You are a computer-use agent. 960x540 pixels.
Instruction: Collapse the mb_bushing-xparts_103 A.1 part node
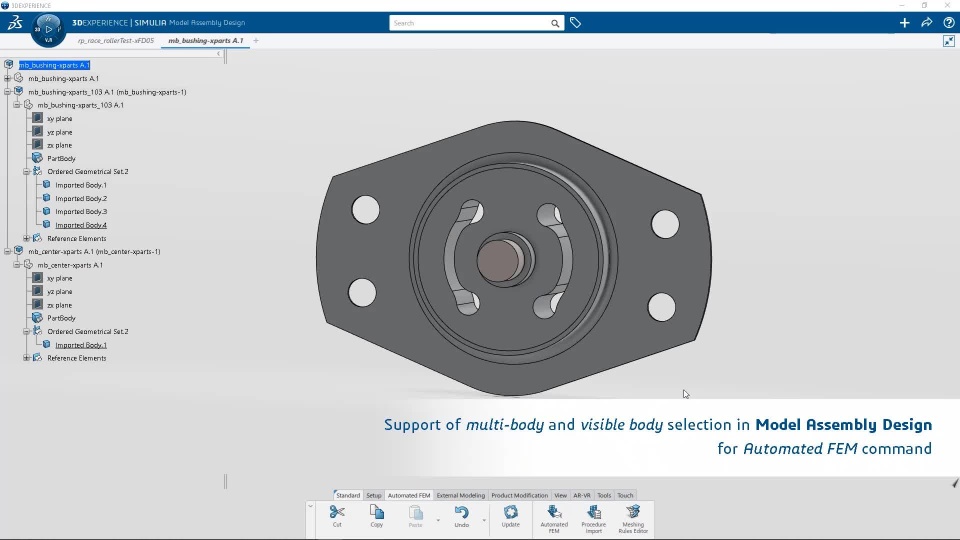point(17,105)
